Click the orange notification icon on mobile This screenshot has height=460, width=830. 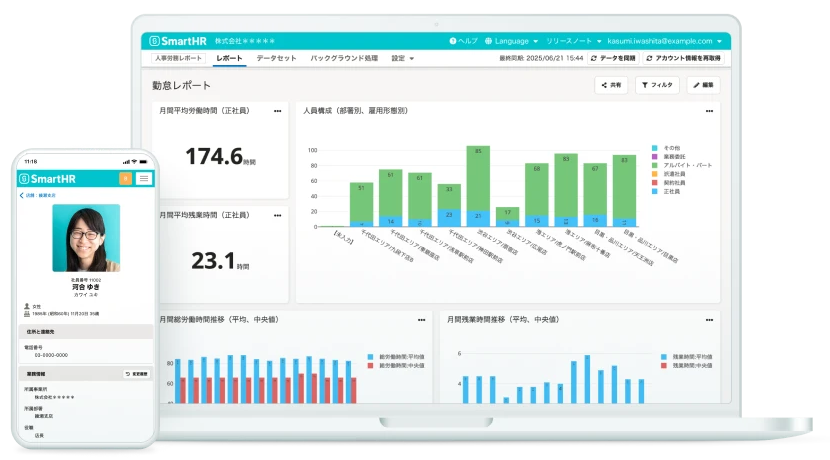[125, 178]
